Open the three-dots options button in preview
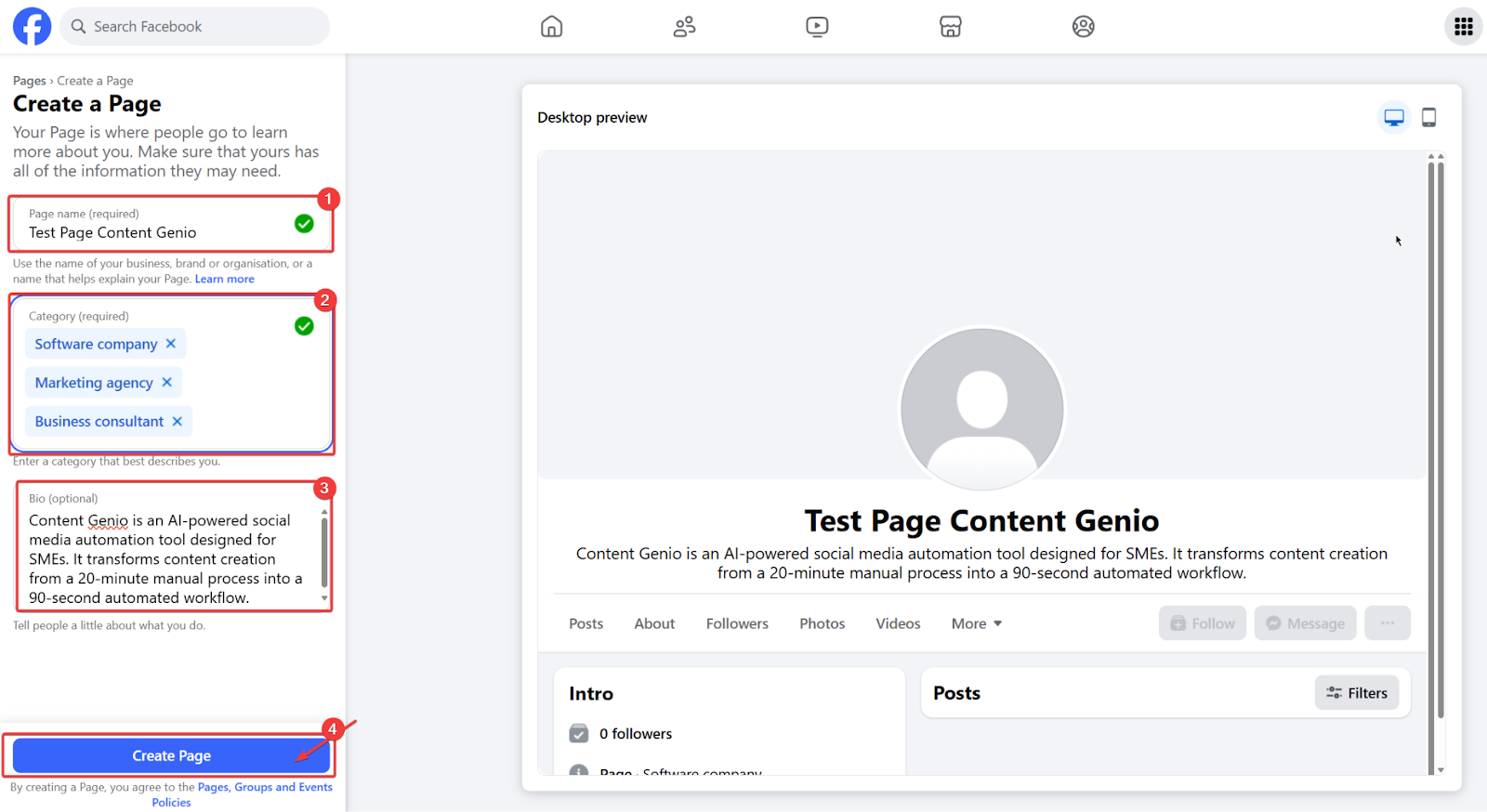This screenshot has height=812, width=1487. pos(1387,623)
